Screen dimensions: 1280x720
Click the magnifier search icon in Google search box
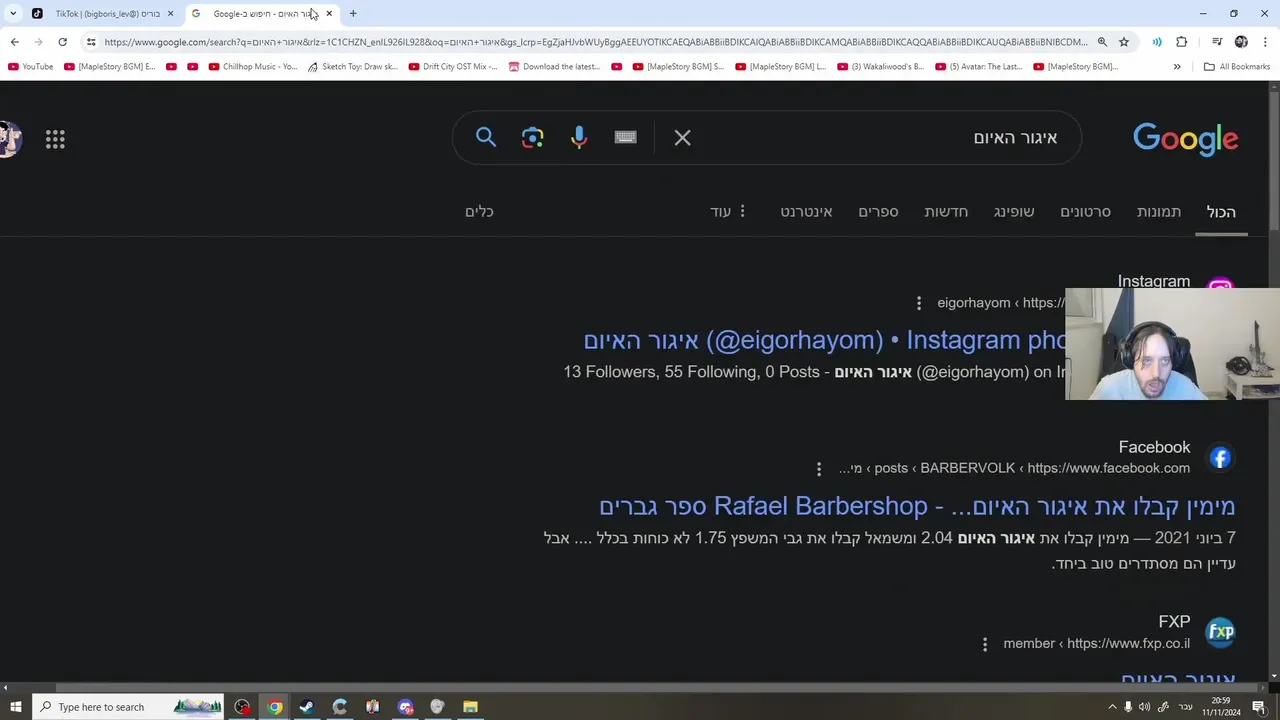tap(486, 137)
